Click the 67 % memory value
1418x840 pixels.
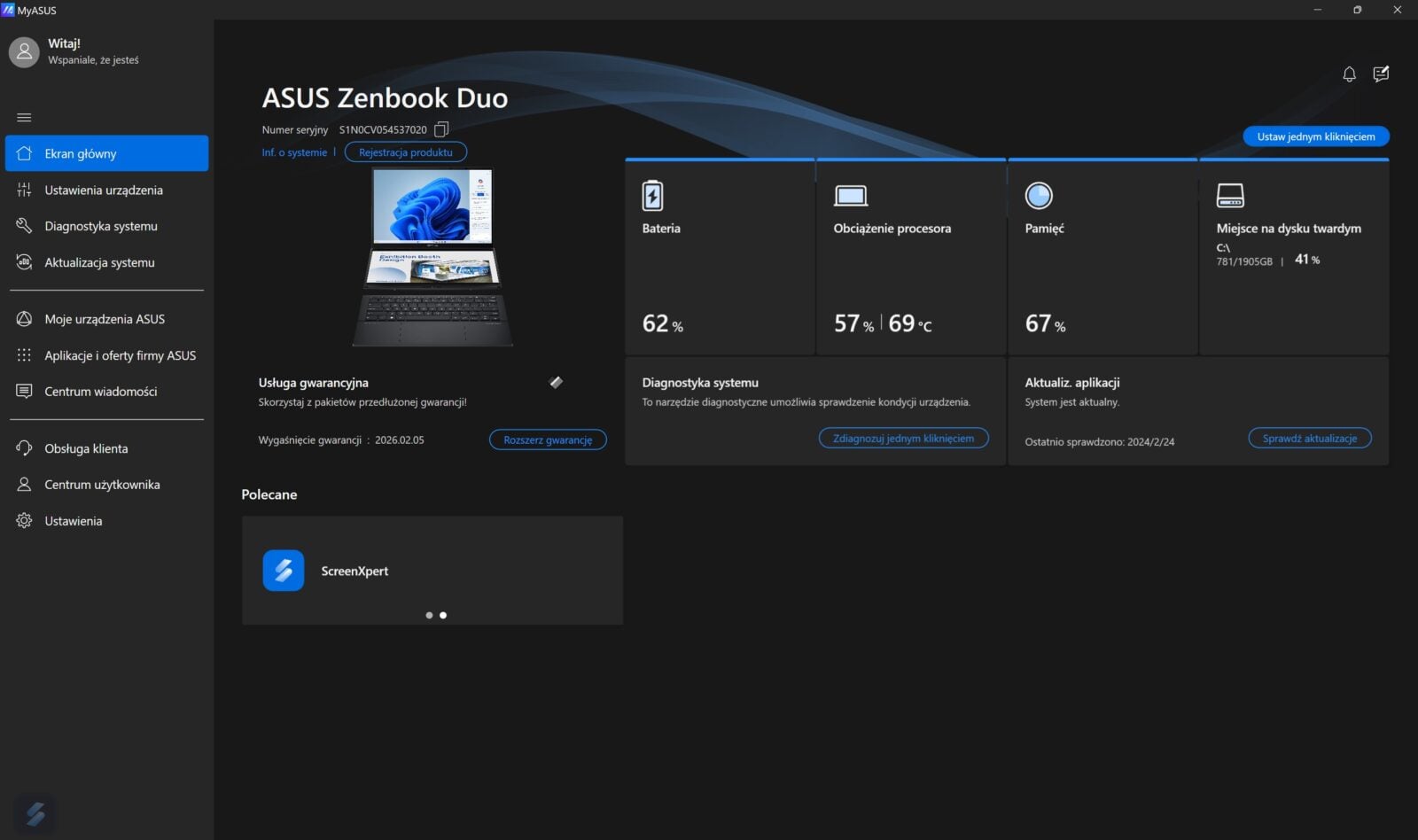tap(1046, 324)
